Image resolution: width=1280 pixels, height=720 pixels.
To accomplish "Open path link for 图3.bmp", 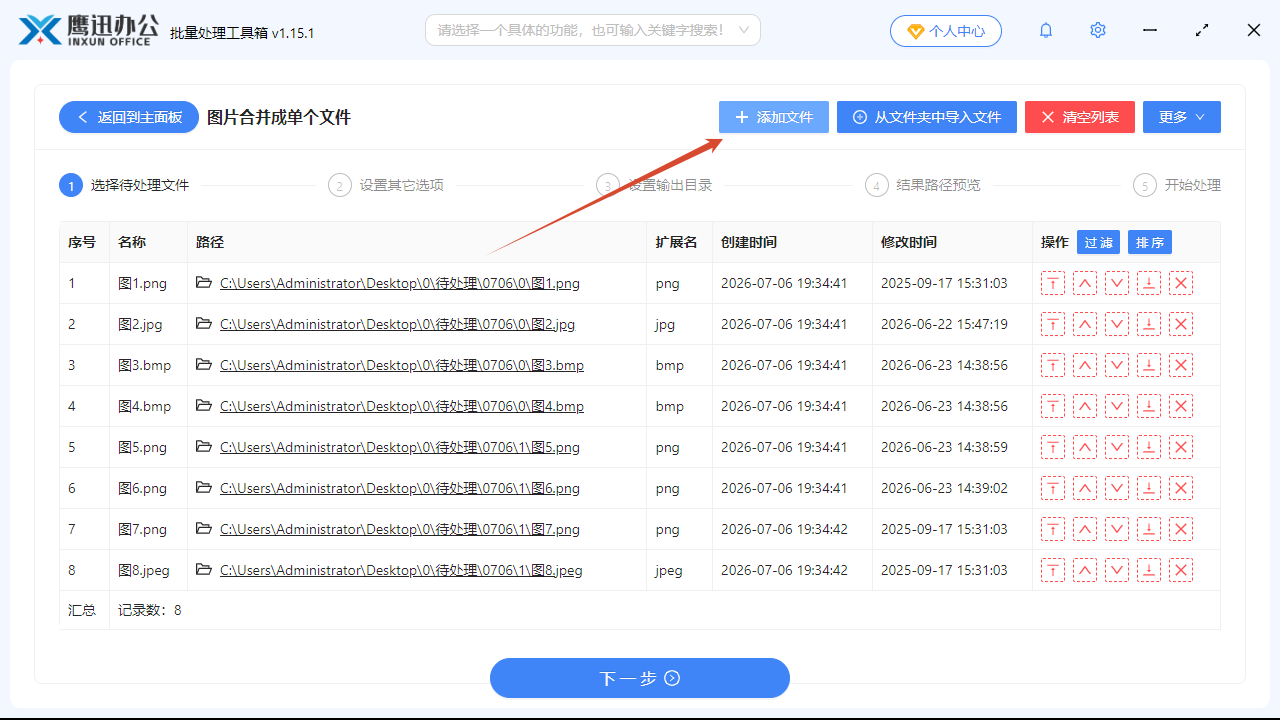I will pyautogui.click(x=402, y=365).
